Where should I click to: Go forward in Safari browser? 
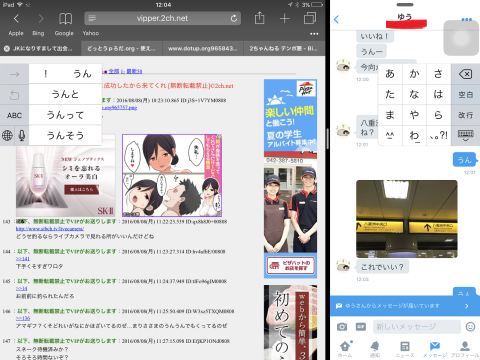tap(41, 19)
